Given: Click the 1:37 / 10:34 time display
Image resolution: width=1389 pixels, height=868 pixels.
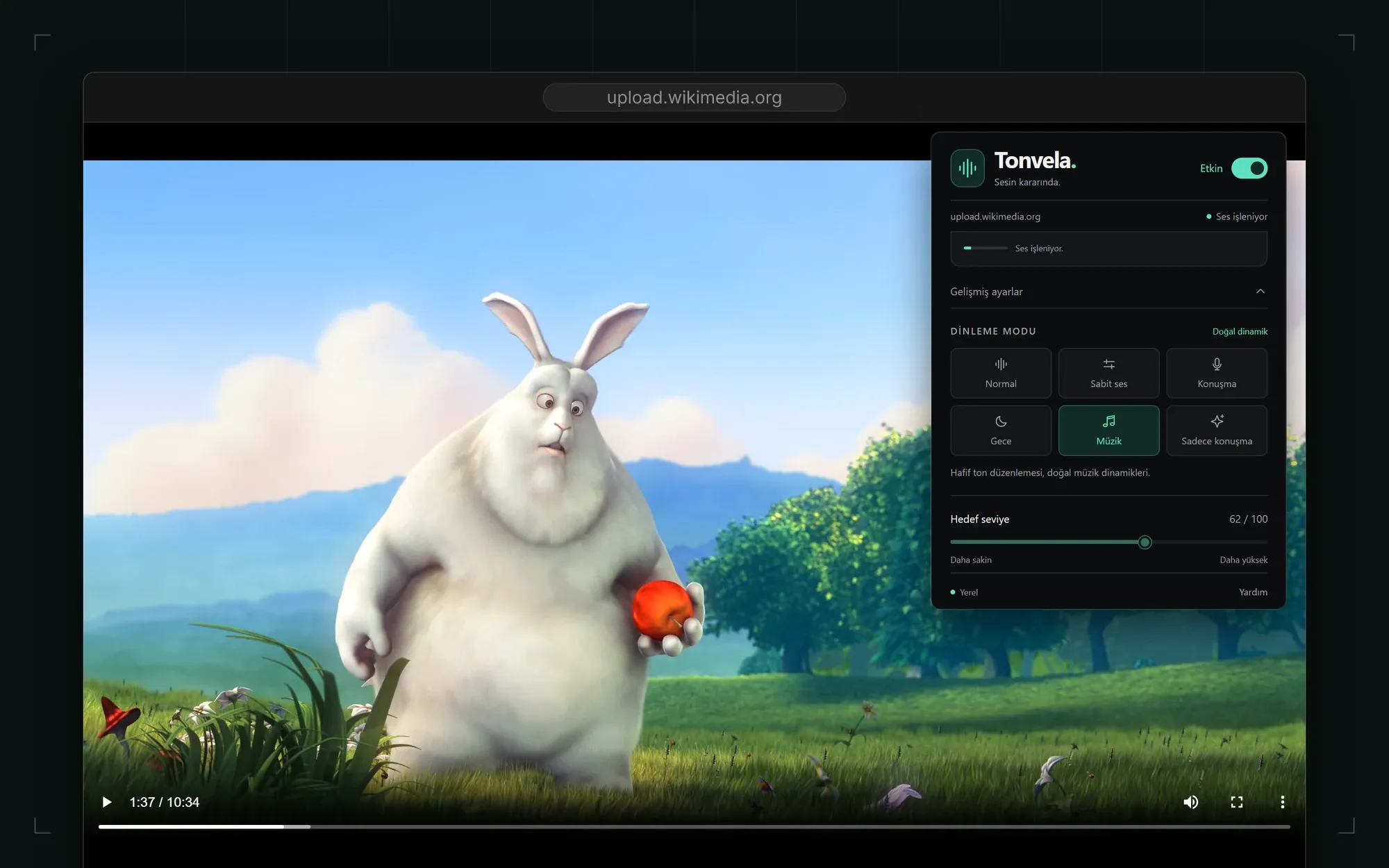Looking at the screenshot, I should click(165, 802).
